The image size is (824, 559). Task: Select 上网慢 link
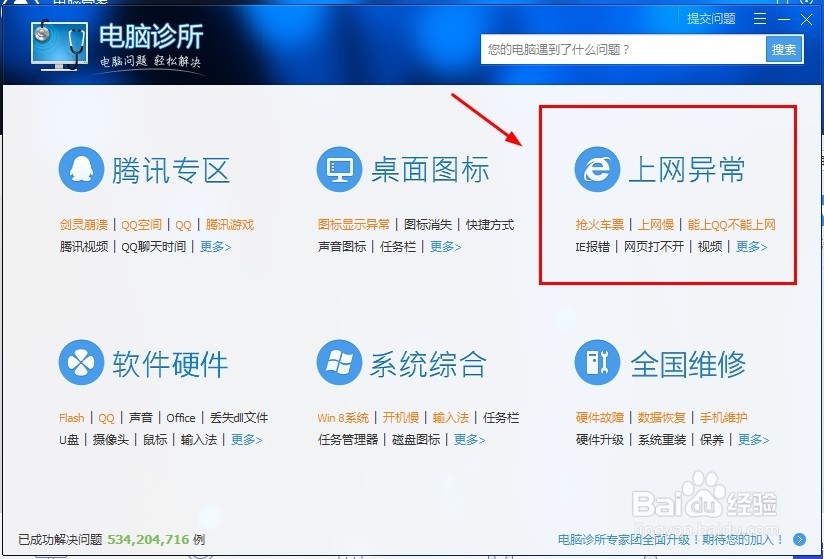tap(656, 225)
